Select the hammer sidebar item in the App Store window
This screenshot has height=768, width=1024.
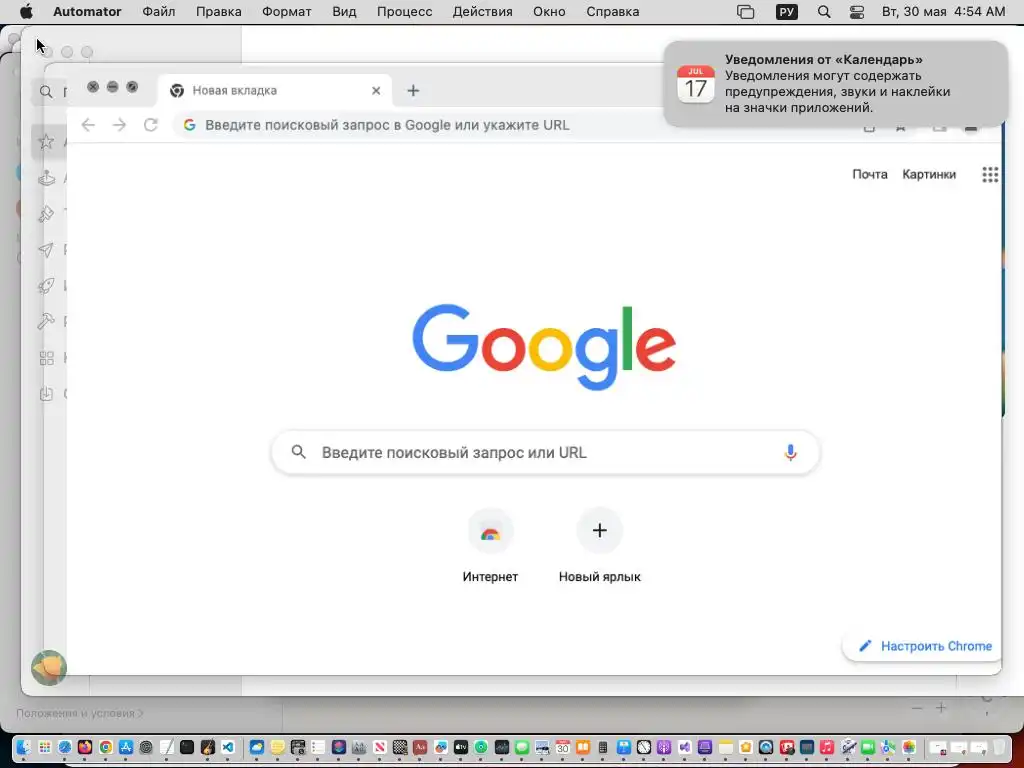point(46,321)
